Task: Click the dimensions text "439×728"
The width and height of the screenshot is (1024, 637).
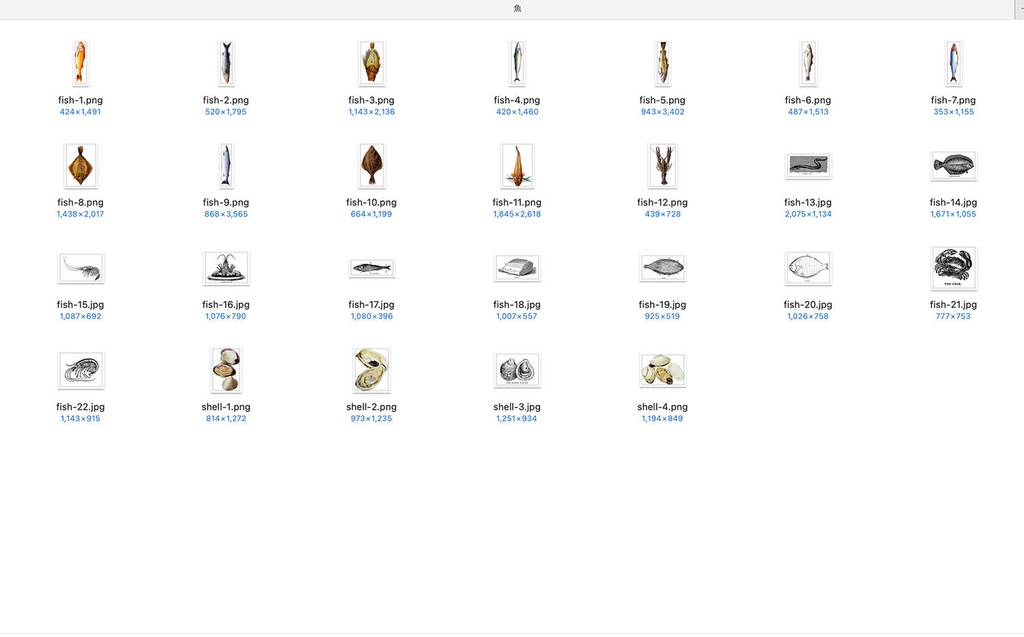Action: pos(662,214)
